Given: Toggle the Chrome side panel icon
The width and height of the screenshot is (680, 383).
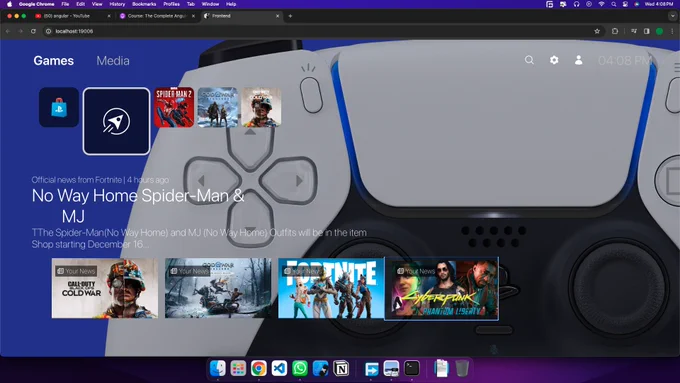Looking at the screenshot, I should (x=647, y=31).
